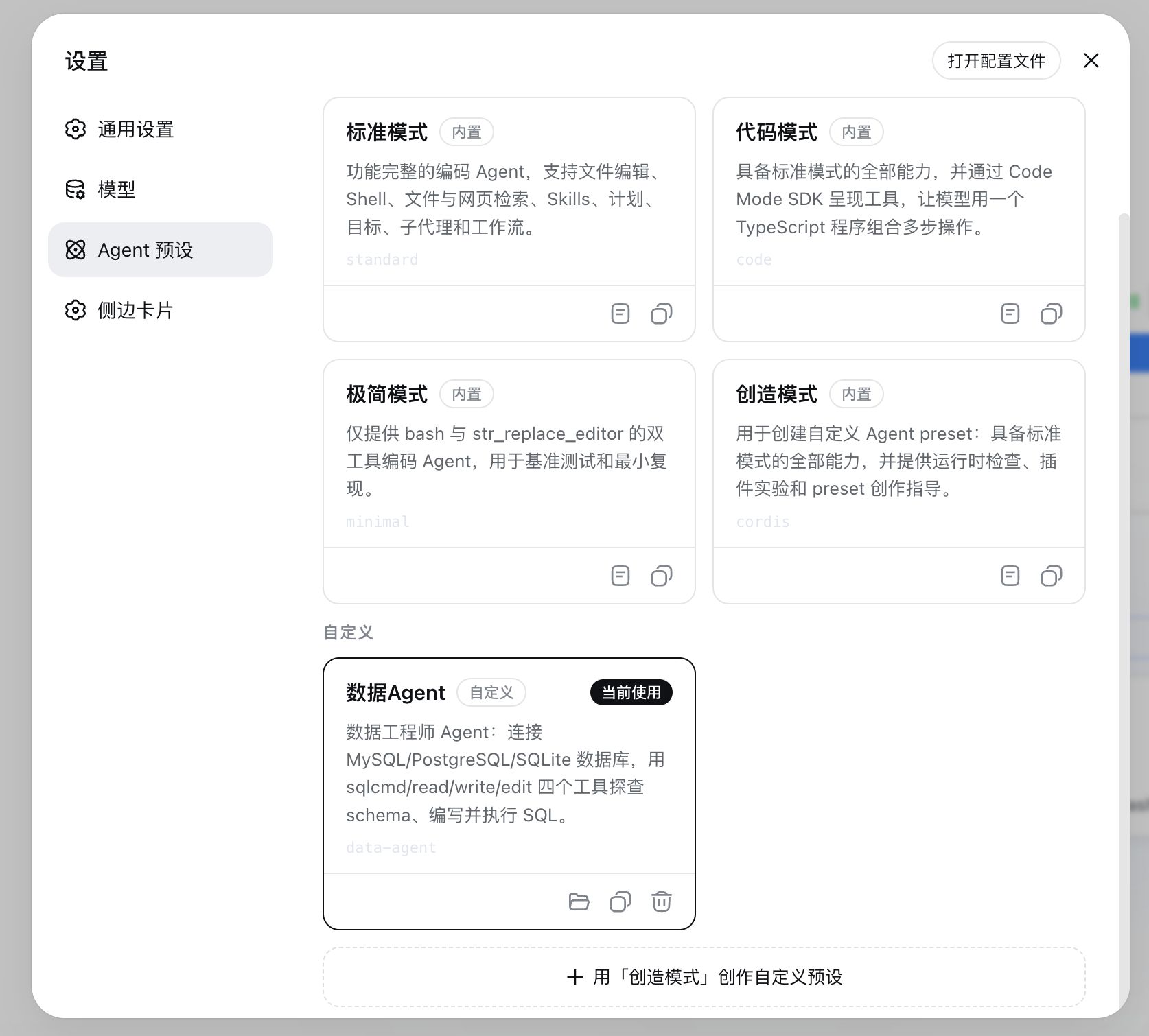This screenshot has width=1149, height=1036.
Task: Click the 设置 dialog title
Action: tap(86, 61)
